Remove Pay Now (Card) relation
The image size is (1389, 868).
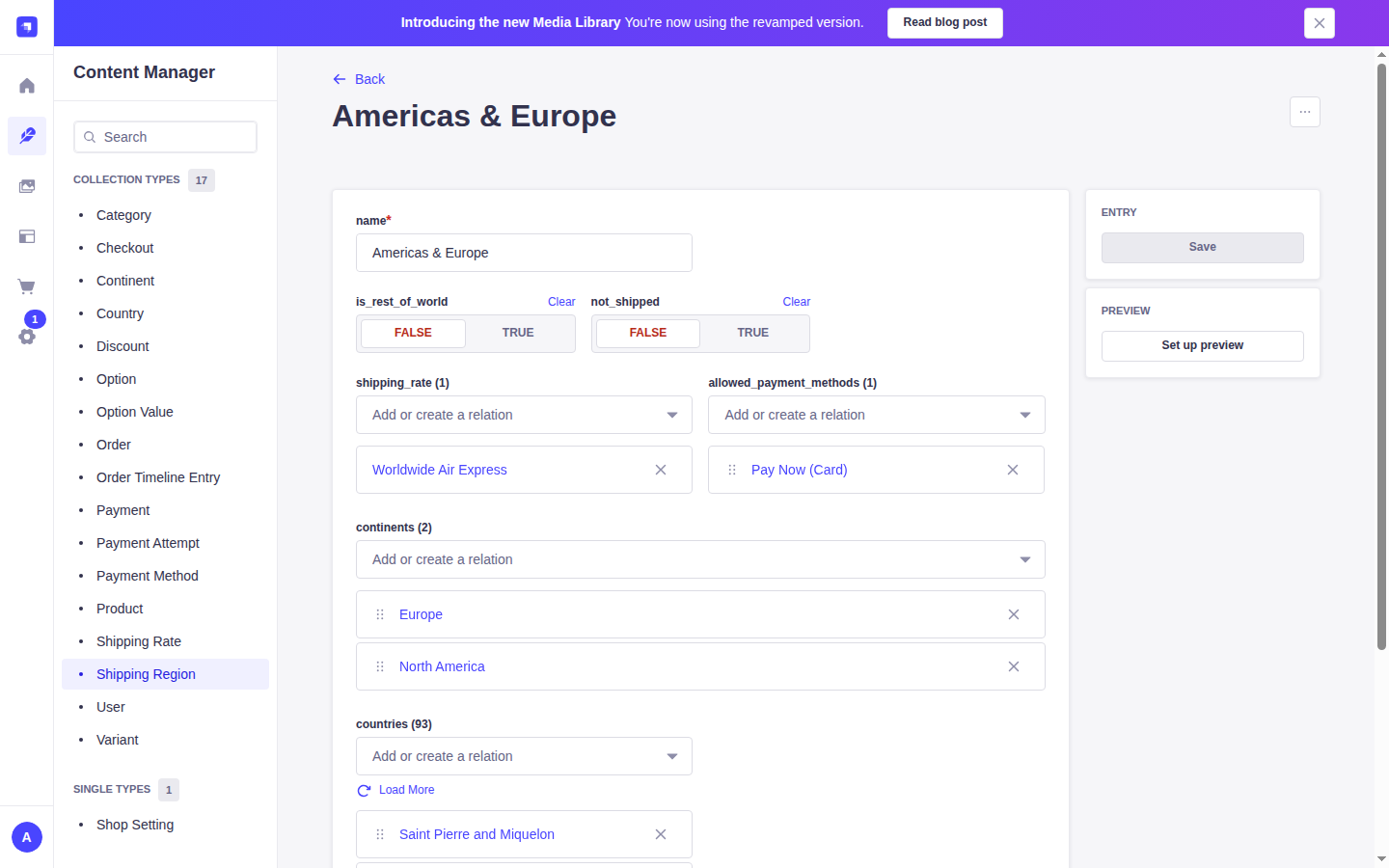pyautogui.click(x=1013, y=470)
